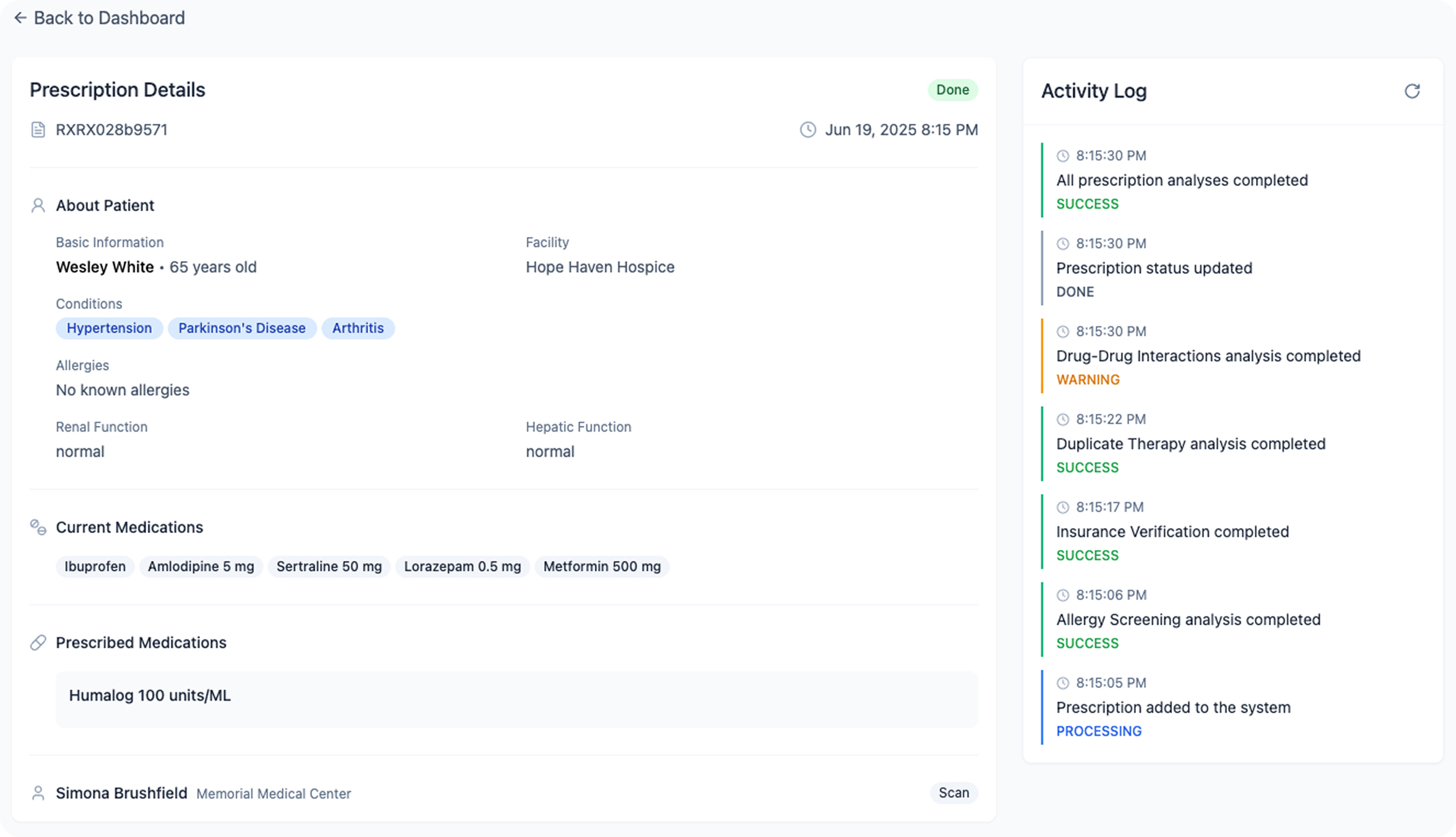Screen dimensions: 1456x837
Task: Click the About Patient person icon
Action: pos(38,206)
